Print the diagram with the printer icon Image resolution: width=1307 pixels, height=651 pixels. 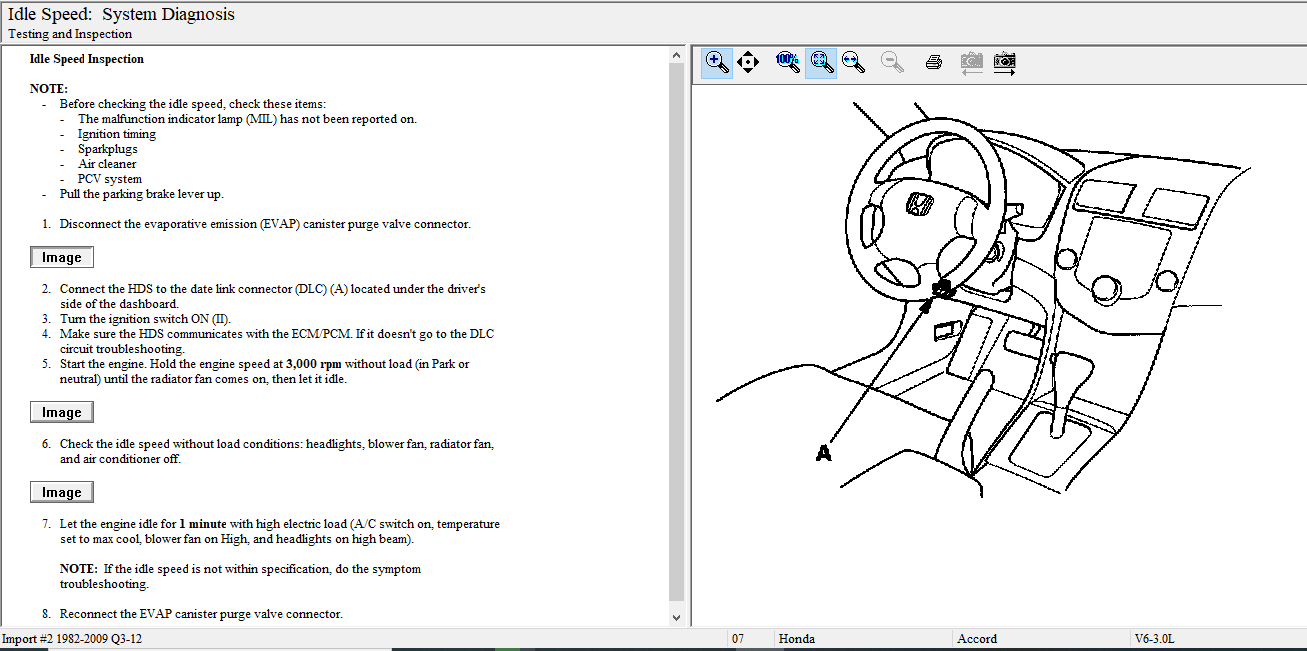(x=934, y=62)
